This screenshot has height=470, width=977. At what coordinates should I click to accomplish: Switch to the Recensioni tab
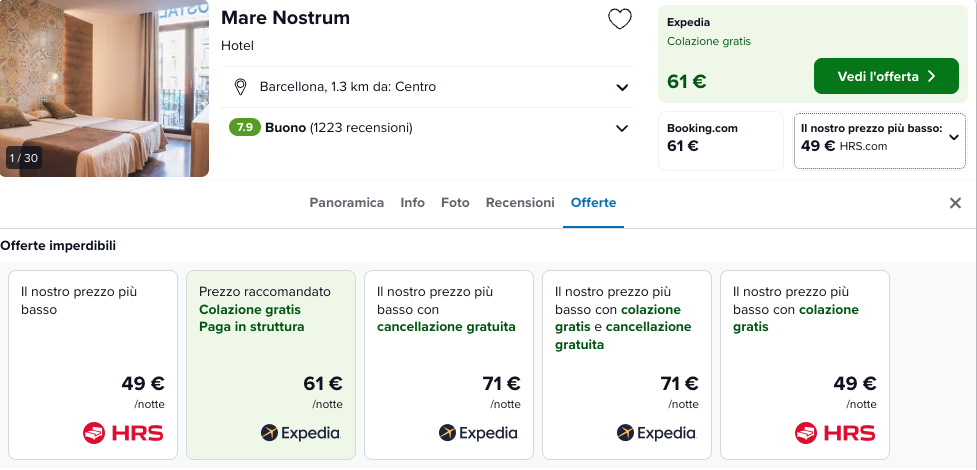tap(520, 203)
